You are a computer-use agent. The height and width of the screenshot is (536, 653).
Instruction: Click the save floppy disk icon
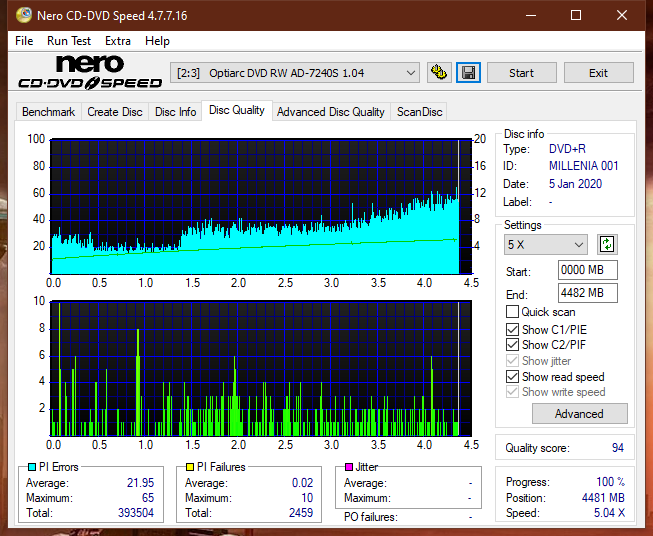468,73
